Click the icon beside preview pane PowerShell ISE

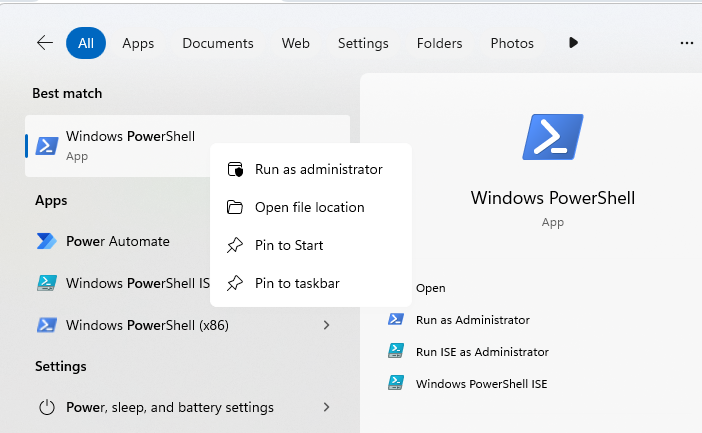coord(396,383)
